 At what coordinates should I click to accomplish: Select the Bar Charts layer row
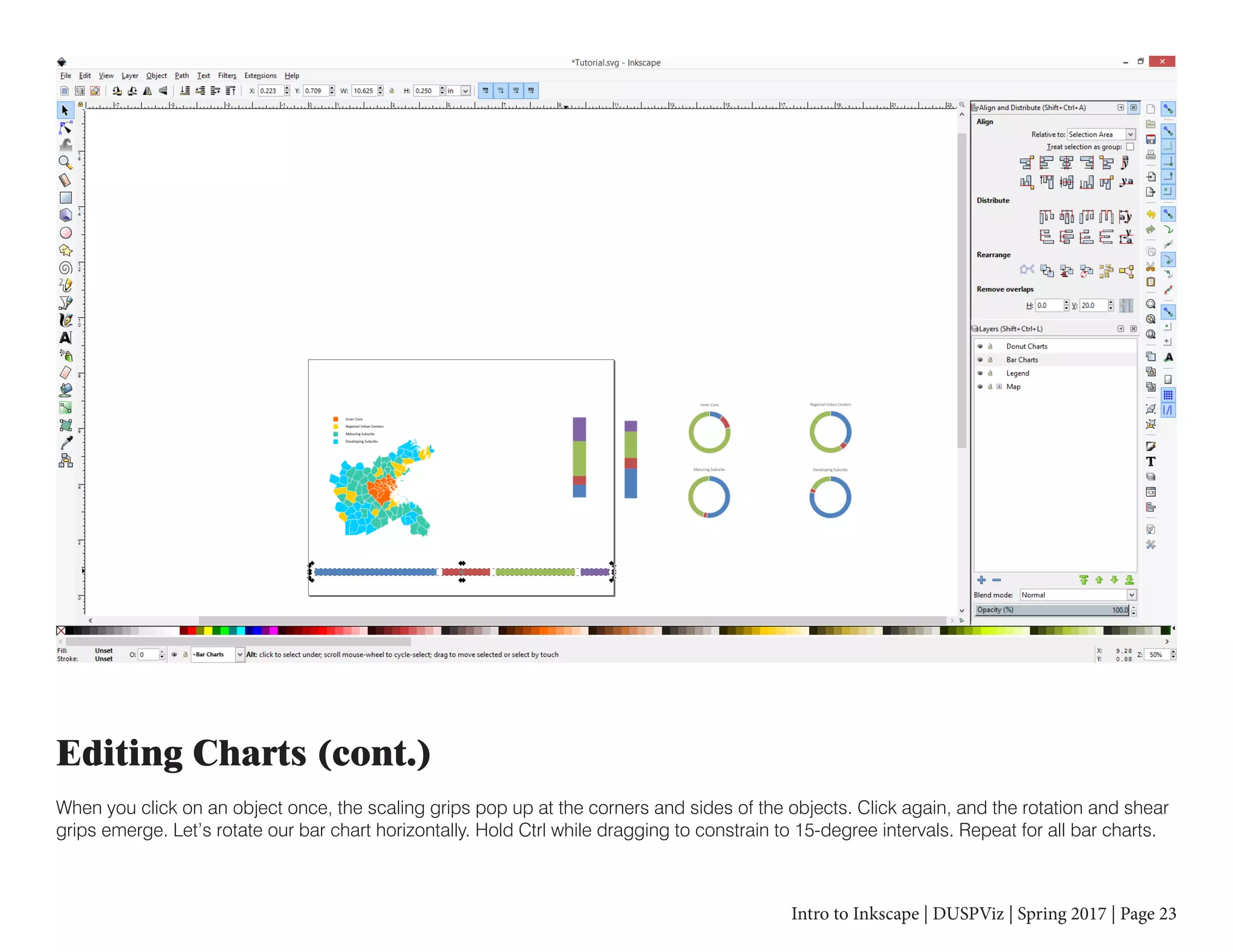tap(1055, 360)
